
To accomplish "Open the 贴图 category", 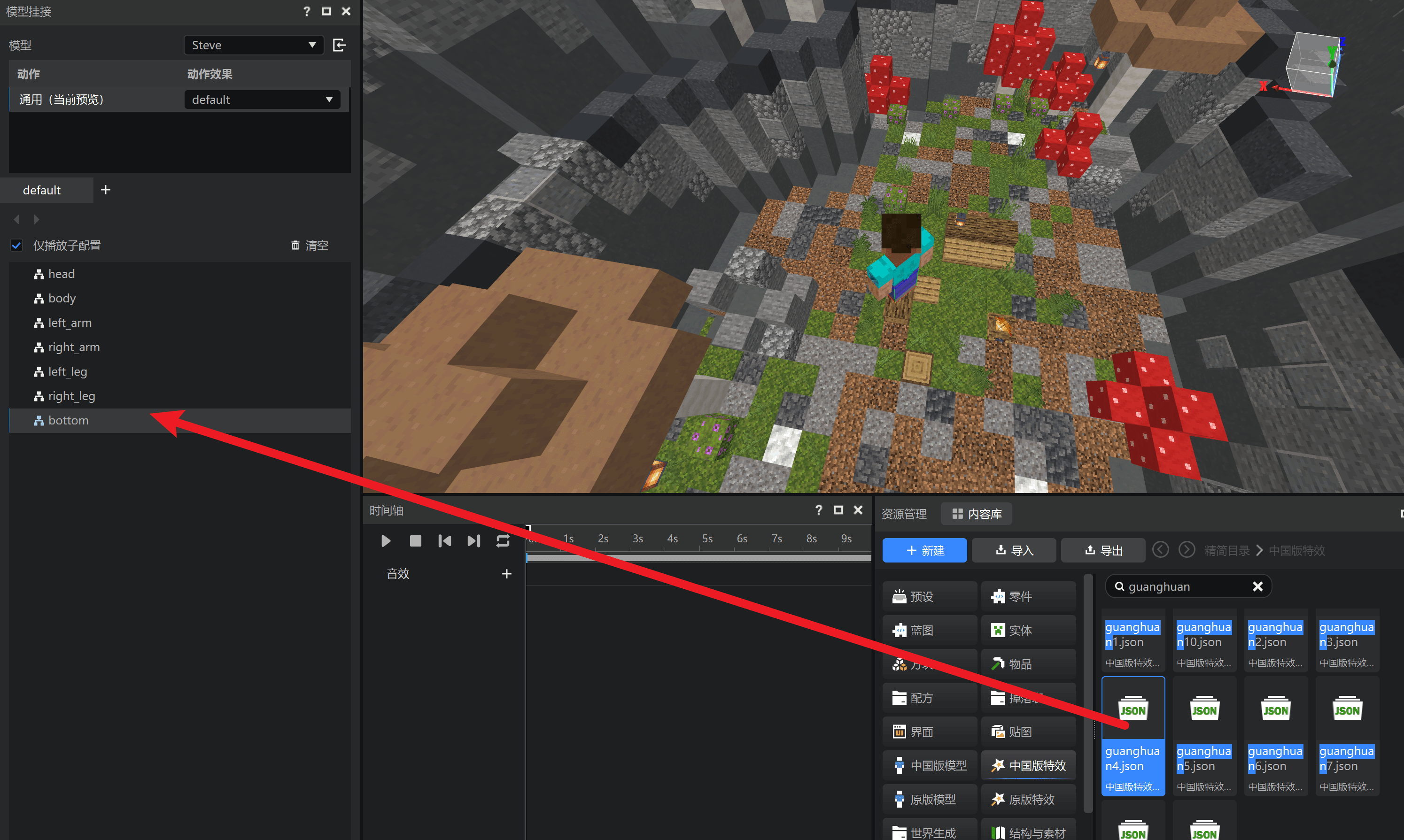I will [1028, 732].
